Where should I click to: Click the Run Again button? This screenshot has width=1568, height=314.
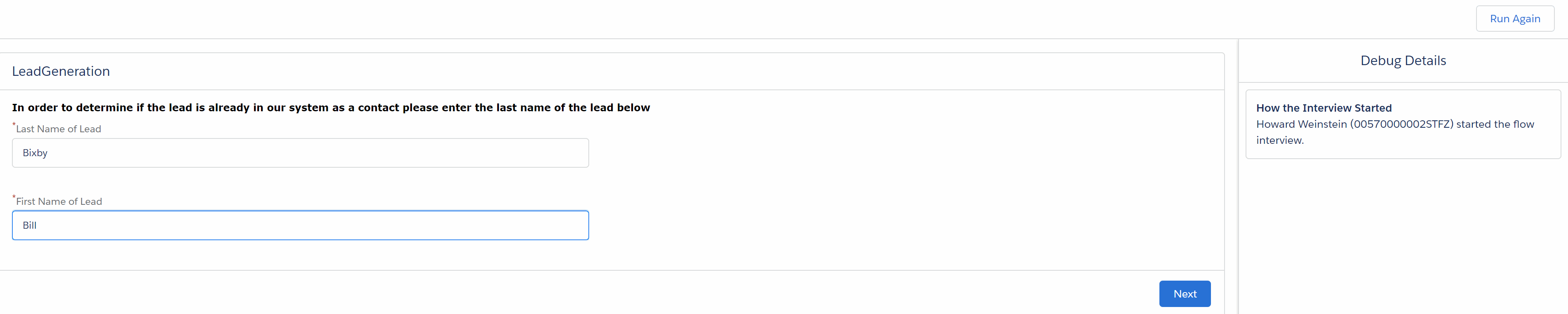(1514, 19)
